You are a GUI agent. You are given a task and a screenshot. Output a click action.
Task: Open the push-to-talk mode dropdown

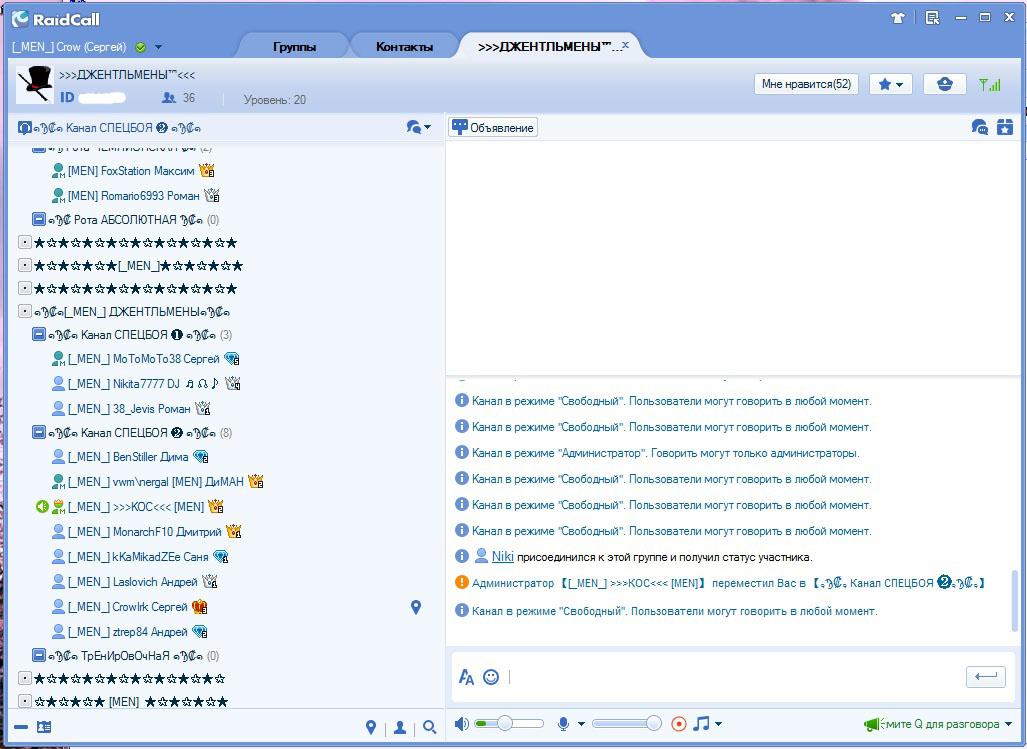[1008, 723]
